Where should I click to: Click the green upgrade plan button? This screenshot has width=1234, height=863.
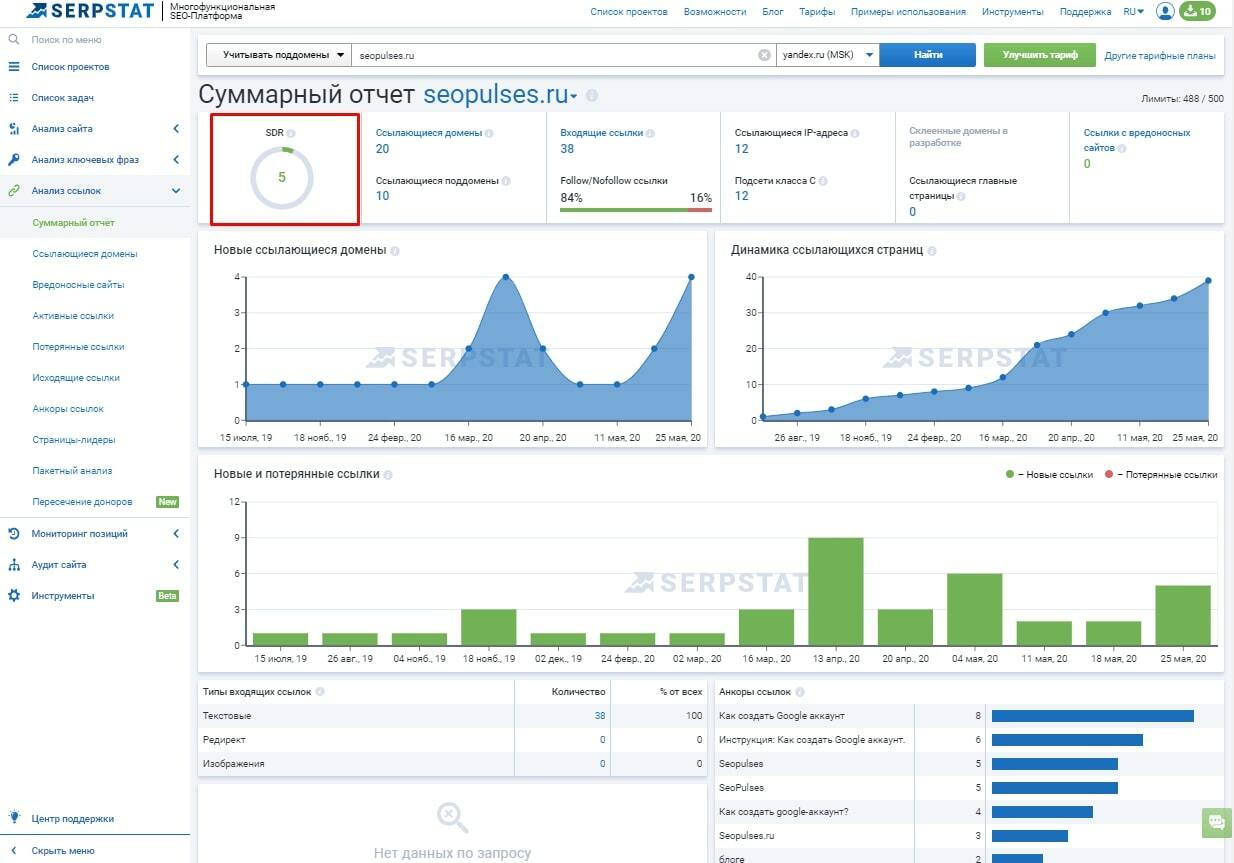click(1040, 55)
